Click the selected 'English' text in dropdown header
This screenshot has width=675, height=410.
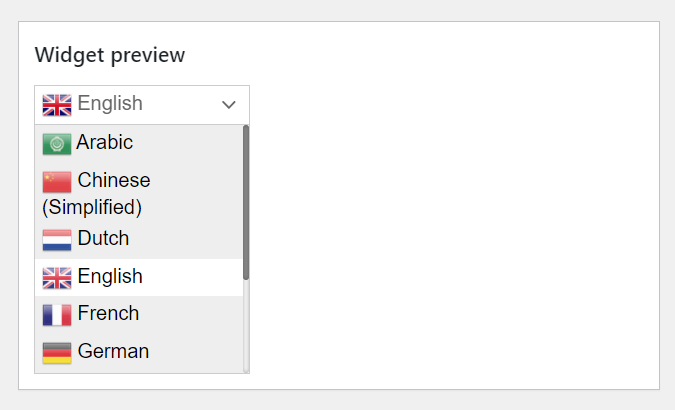coord(110,104)
